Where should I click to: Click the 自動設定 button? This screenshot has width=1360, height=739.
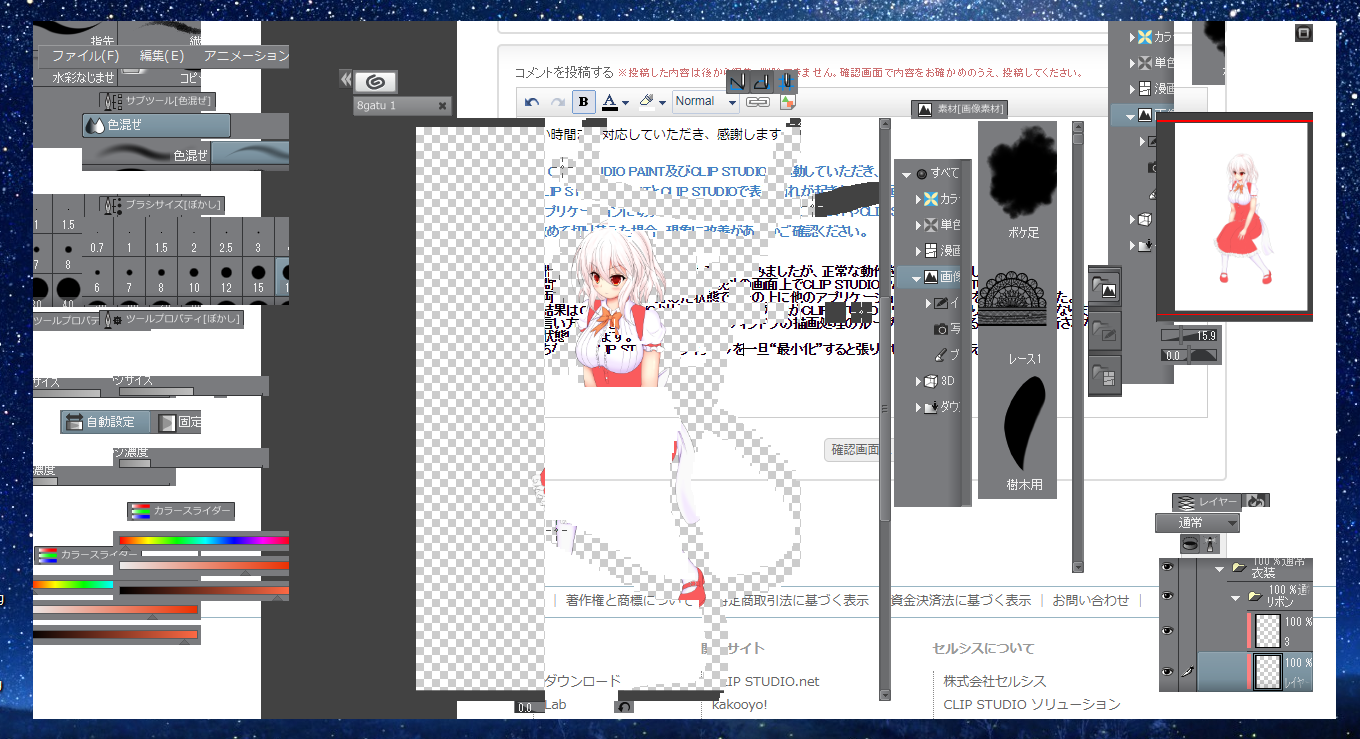pos(105,422)
